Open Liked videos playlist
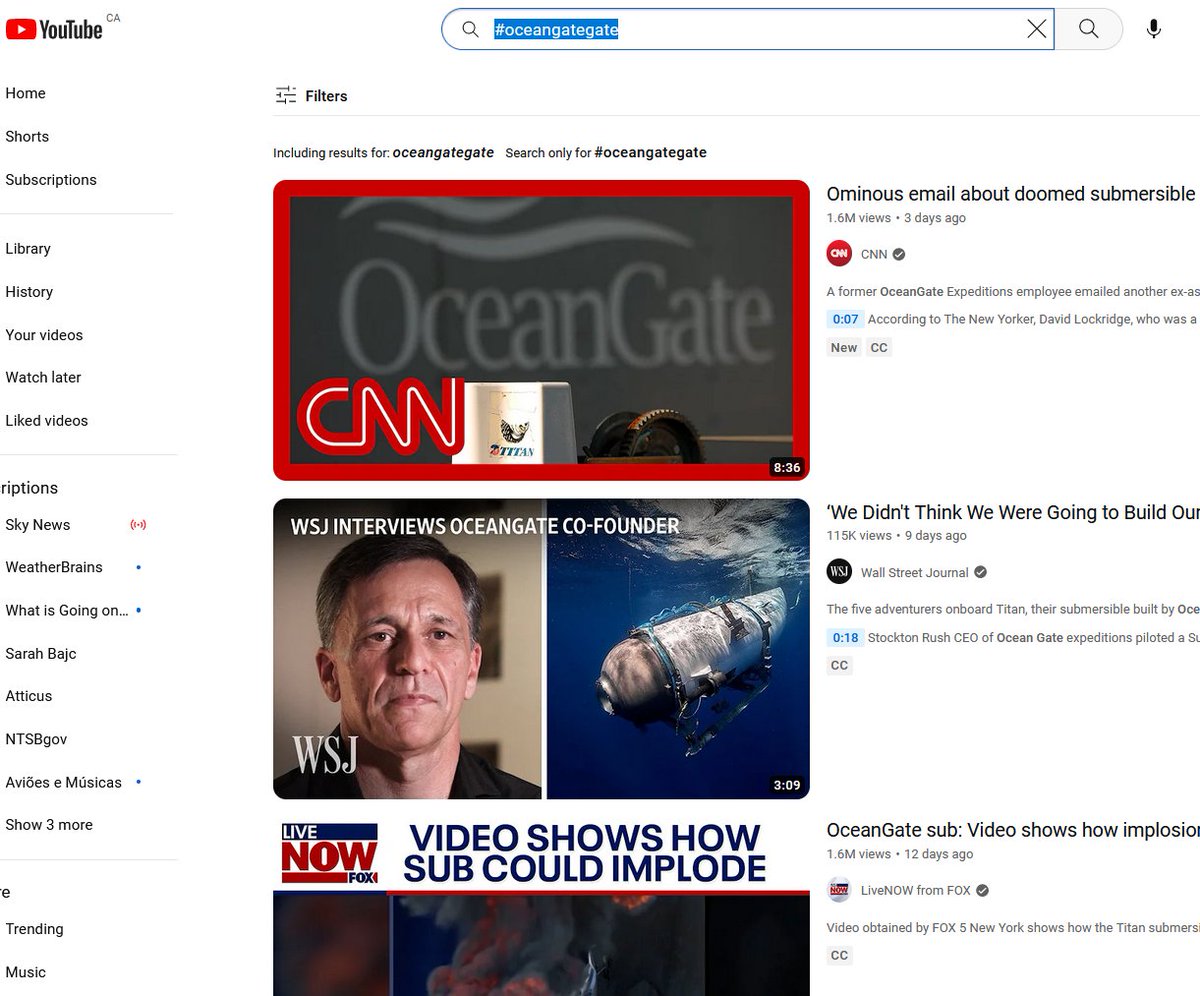 click(47, 420)
